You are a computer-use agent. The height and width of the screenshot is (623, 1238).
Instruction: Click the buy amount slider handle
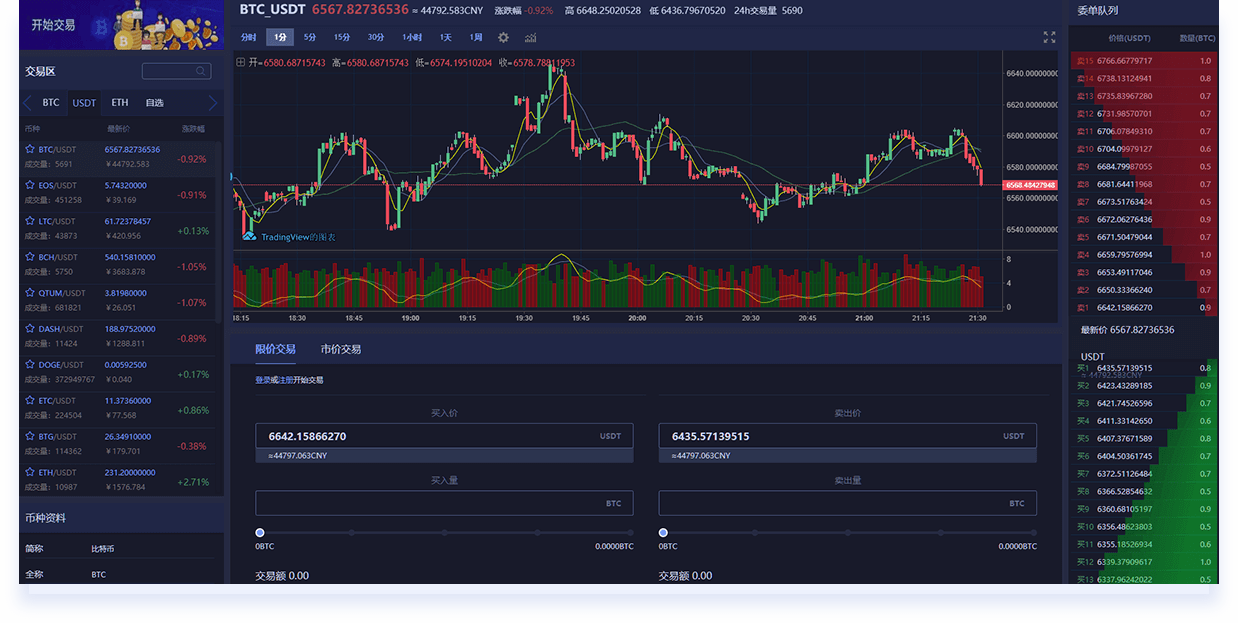(x=260, y=533)
